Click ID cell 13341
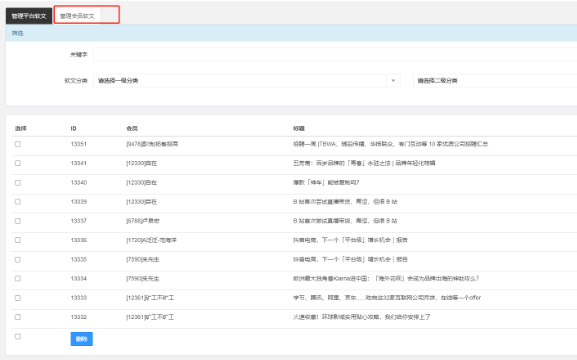The width and height of the screenshot is (577, 360). 79,163
